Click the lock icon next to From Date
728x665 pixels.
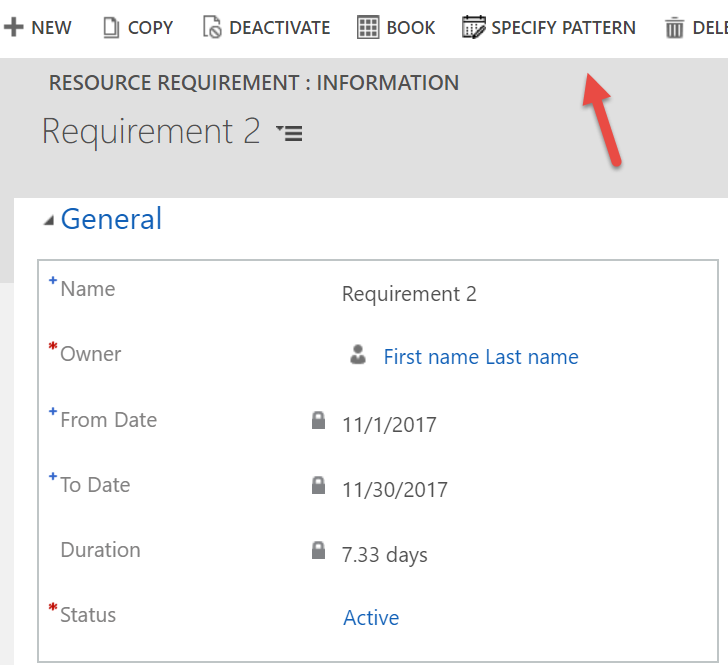coord(319,421)
